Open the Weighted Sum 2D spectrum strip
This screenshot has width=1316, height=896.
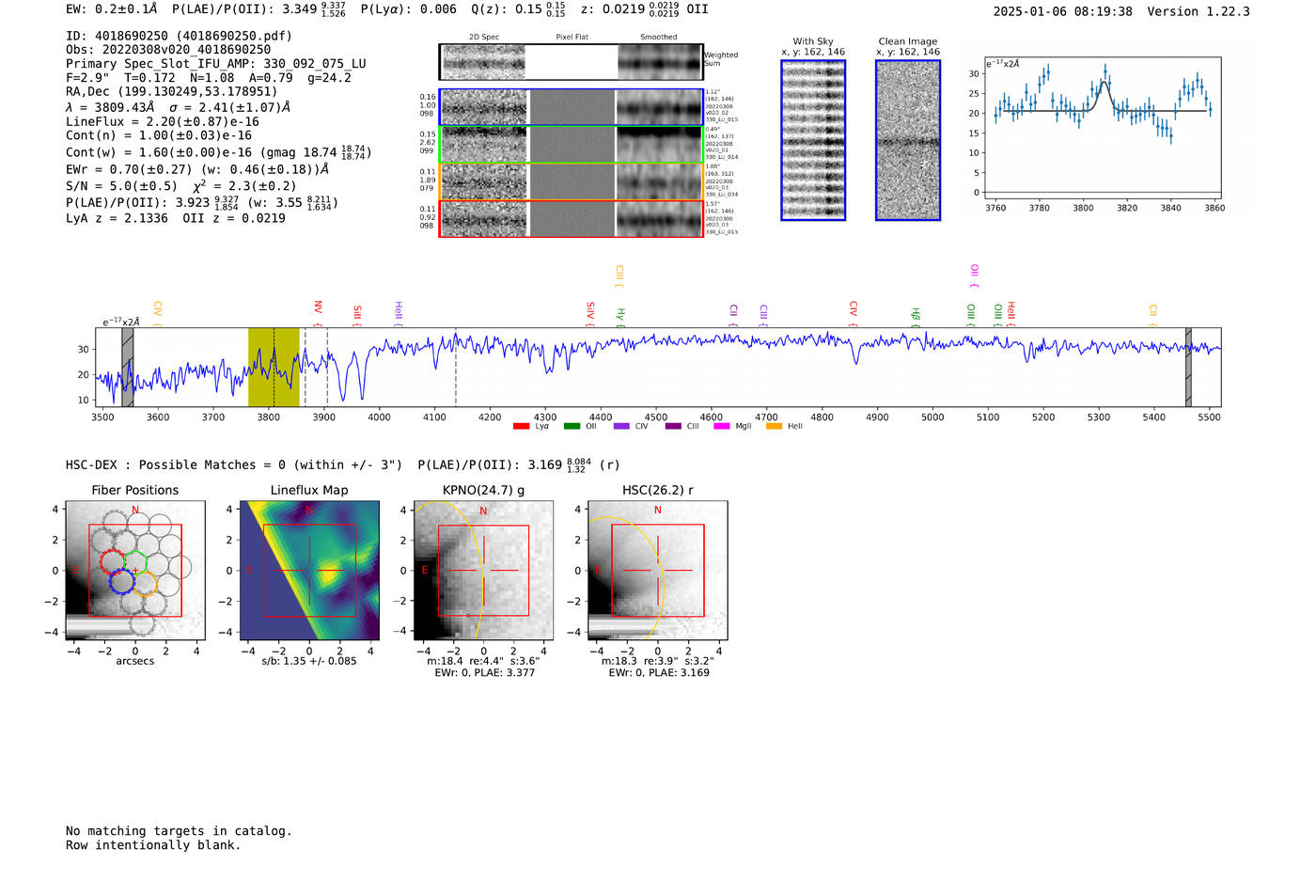tap(572, 62)
